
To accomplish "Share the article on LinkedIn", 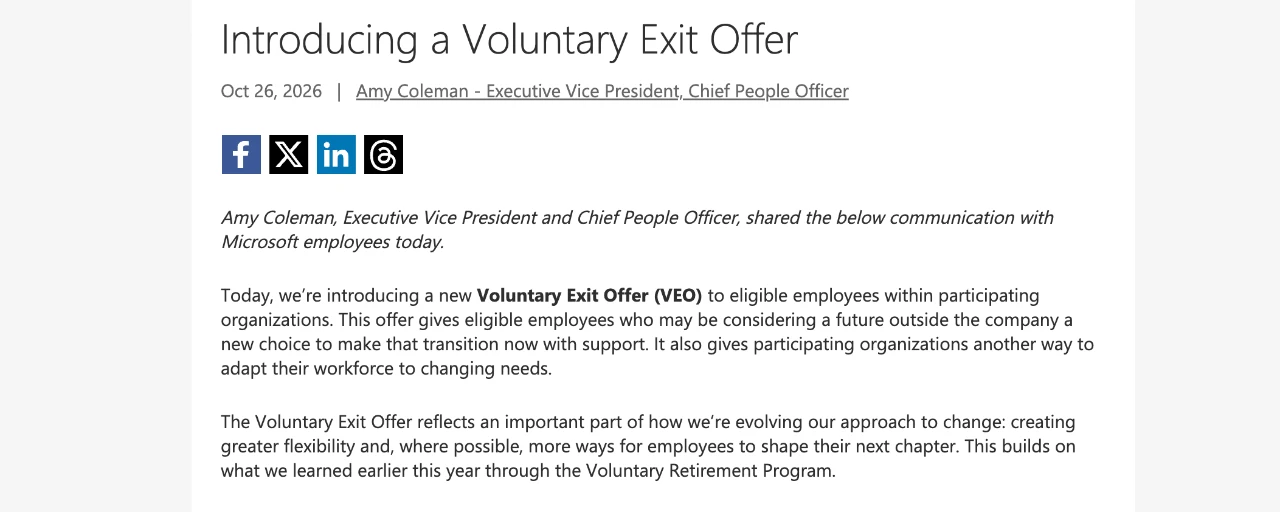I will point(336,155).
